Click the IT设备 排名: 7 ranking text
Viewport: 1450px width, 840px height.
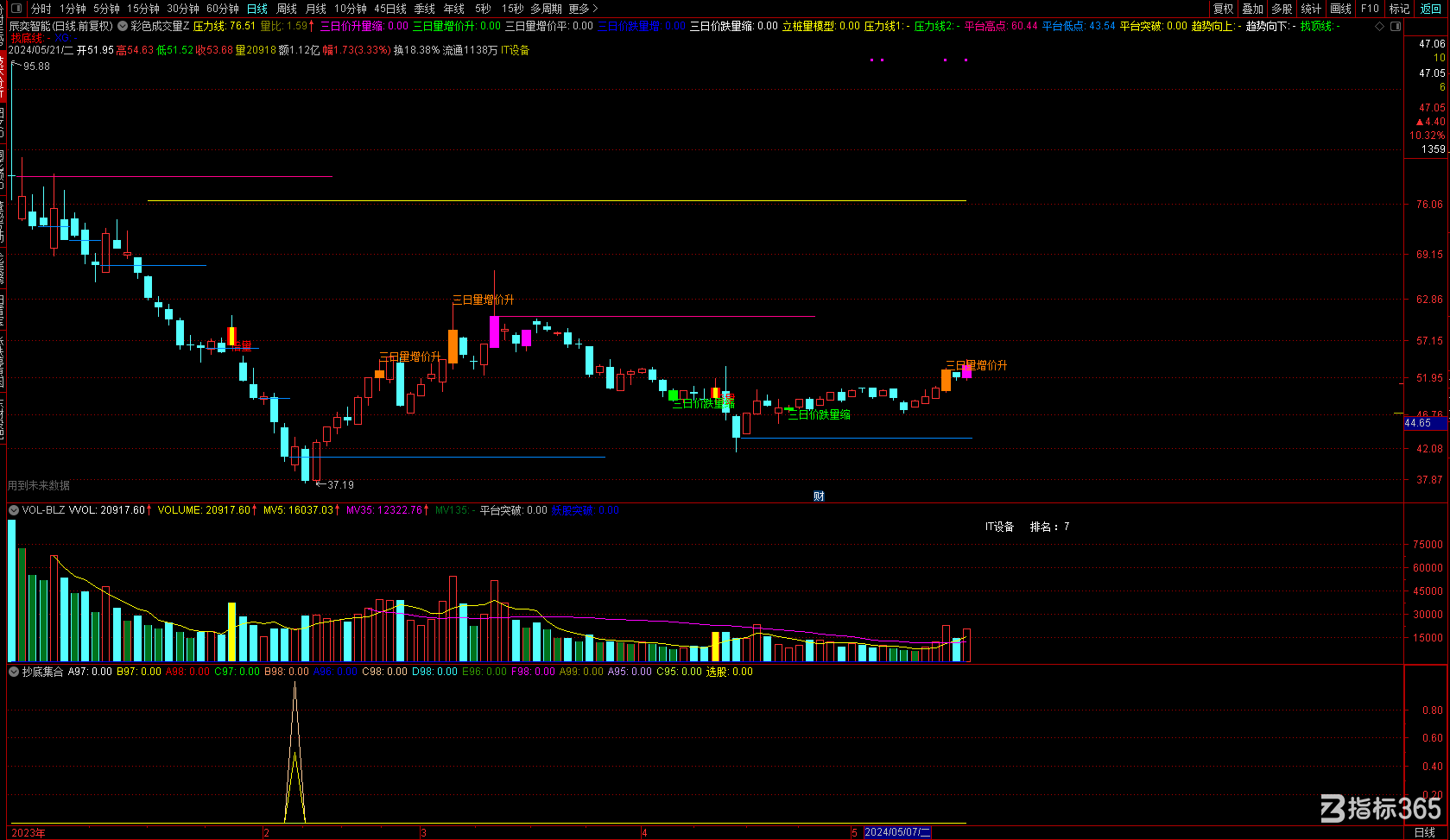pos(1027,527)
